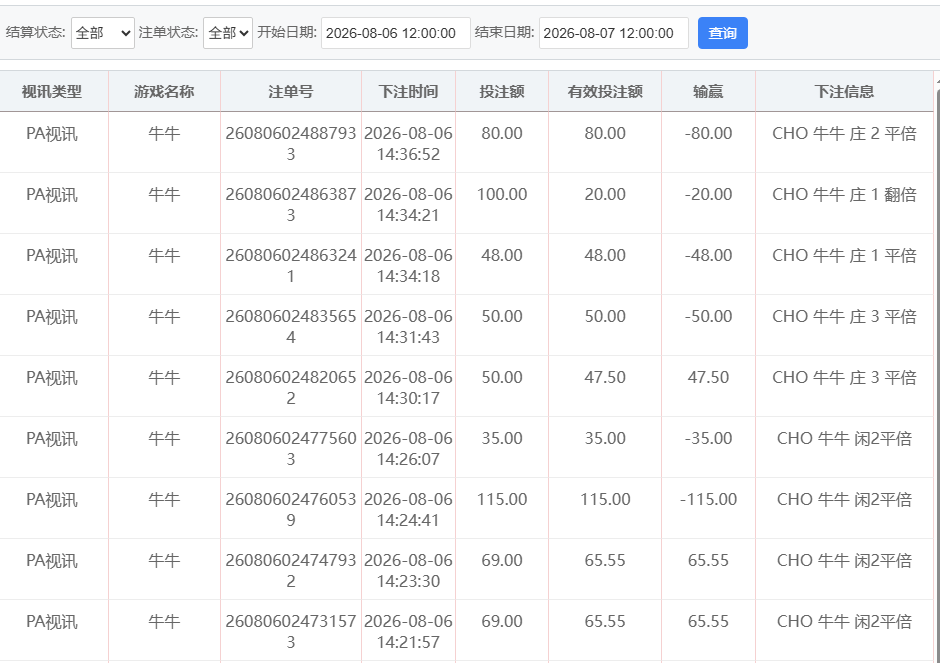Click the -35.00 win/loss value

pyautogui.click(x=708, y=439)
